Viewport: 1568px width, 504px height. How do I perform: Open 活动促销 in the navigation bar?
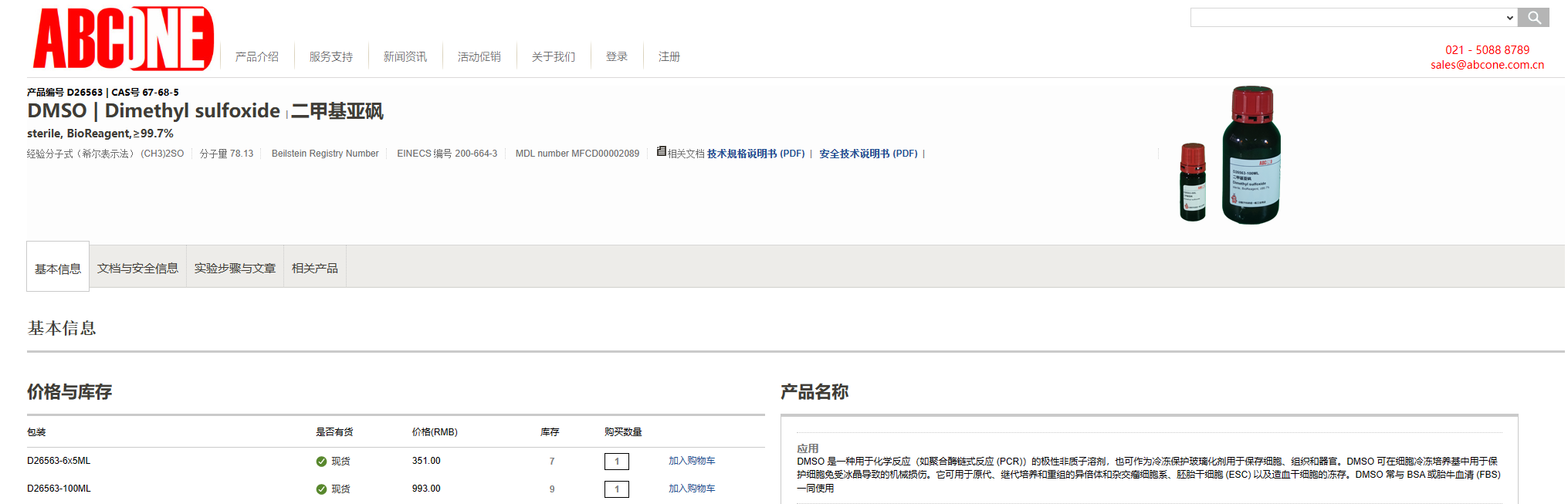479,57
